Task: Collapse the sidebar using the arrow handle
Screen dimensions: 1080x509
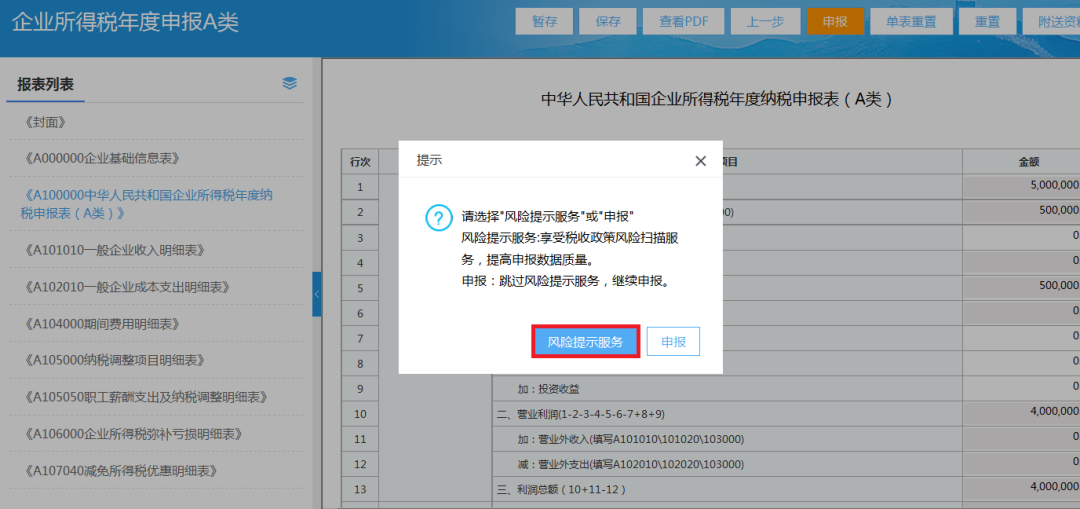Action: pos(316,294)
